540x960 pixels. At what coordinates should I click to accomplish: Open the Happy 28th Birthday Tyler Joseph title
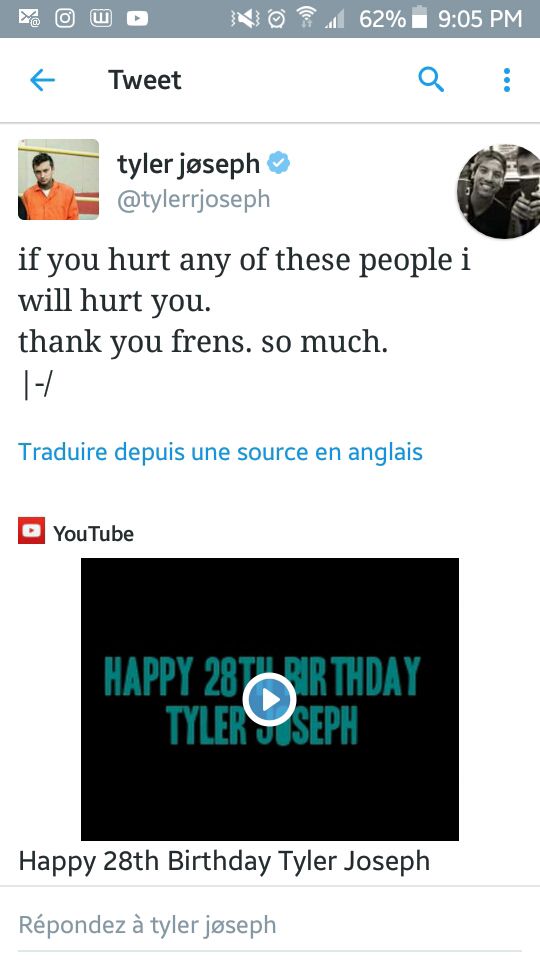(224, 861)
